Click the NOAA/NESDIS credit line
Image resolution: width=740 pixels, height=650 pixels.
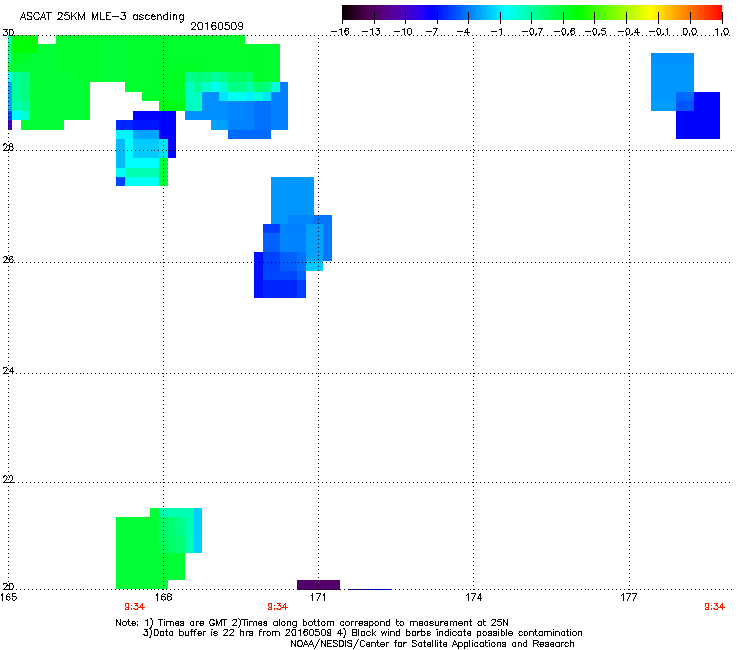pos(432,644)
